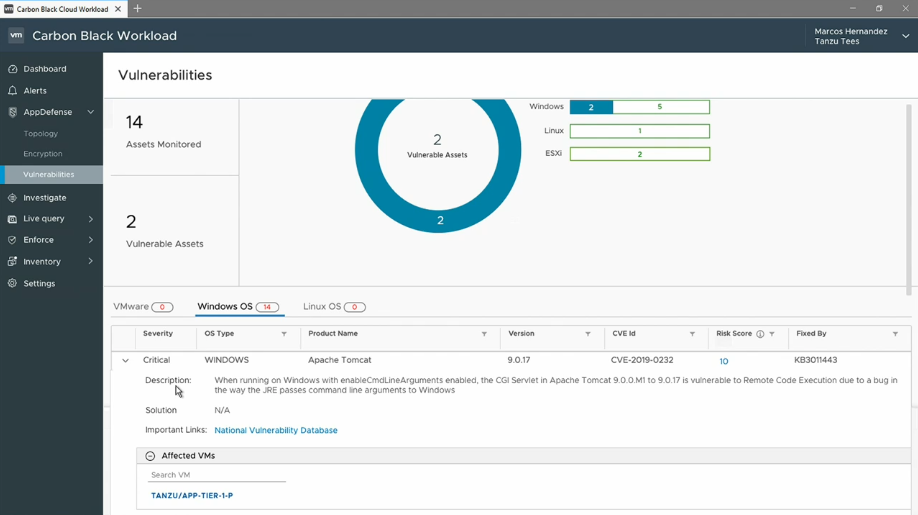Click the blue donut chart ring
The width and height of the screenshot is (918, 515).
[440, 221]
